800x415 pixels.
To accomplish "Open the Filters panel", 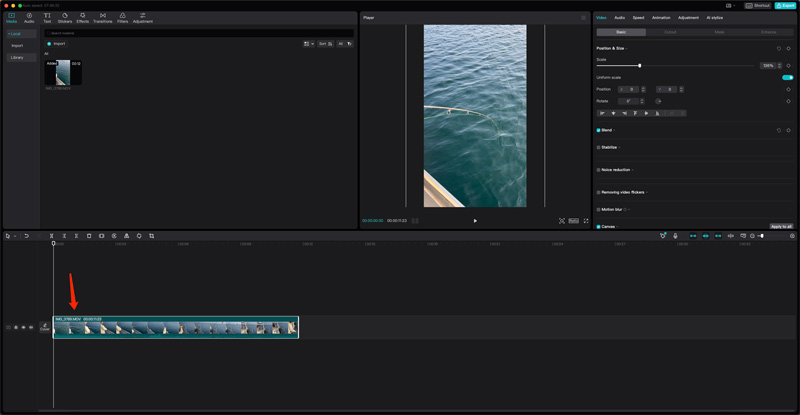I will (x=123, y=17).
